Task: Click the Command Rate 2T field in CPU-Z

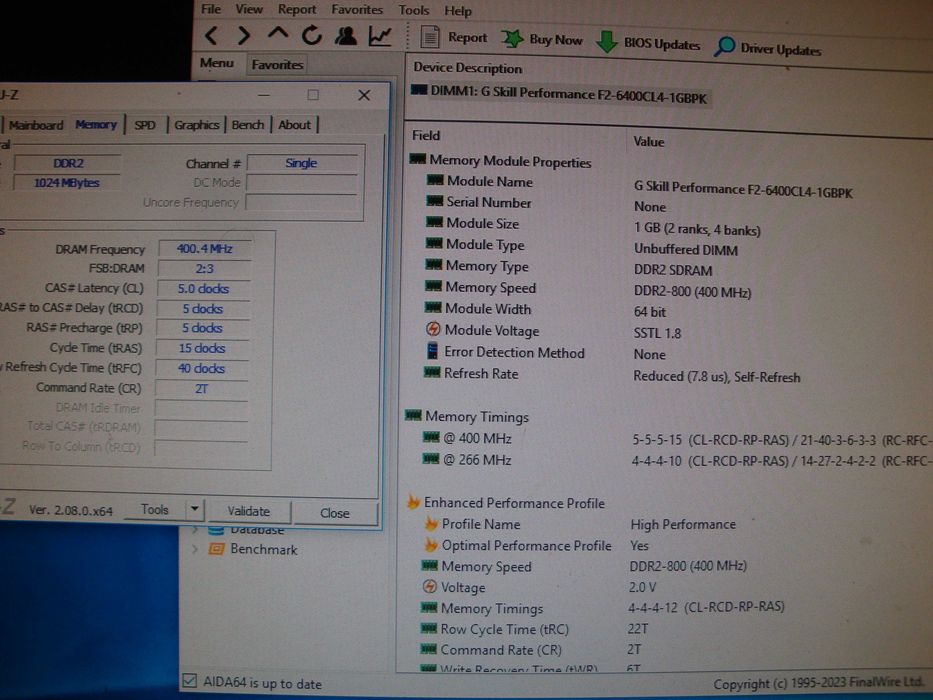Action: point(201,389)
